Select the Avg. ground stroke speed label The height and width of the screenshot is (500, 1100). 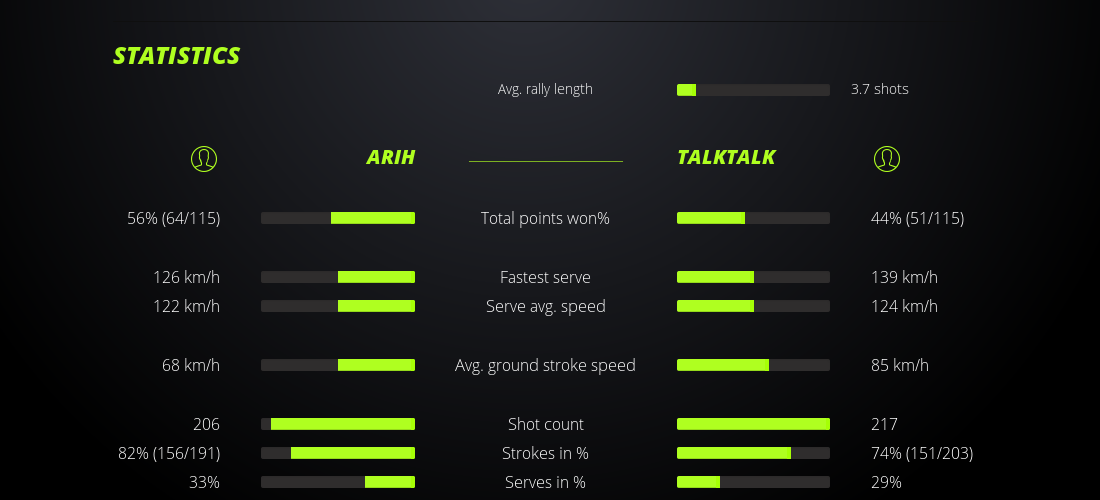pyautogui.click(x=545, y=365)
